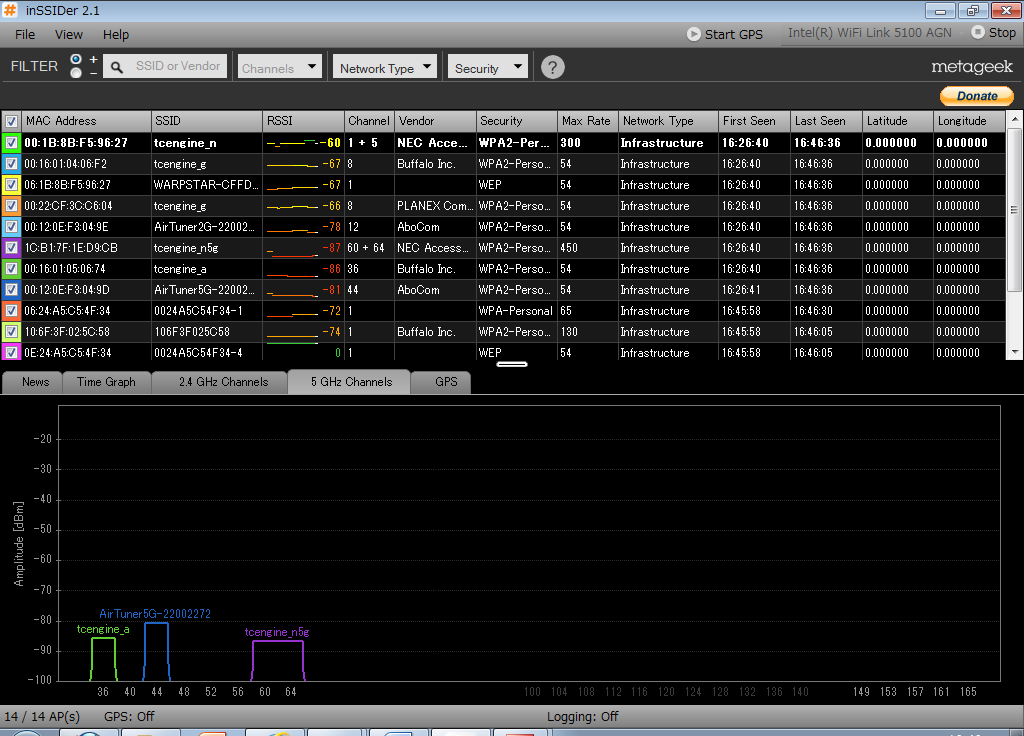This screenshot has width=1024, height=736.
Task: Sort table by Security column header
Action: click(517, 121)
